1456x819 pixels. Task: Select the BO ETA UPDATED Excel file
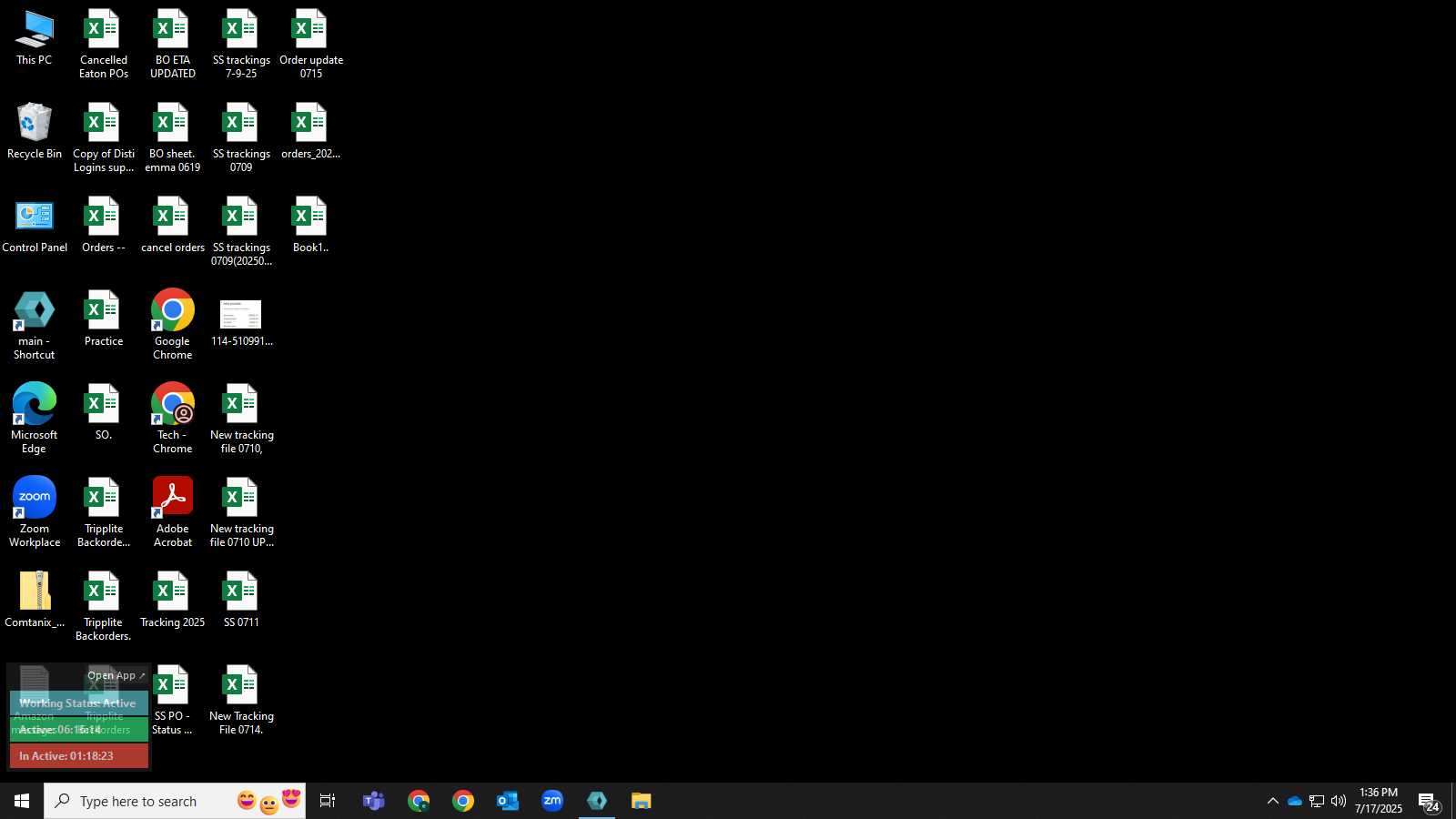click(x=173, y=45)
